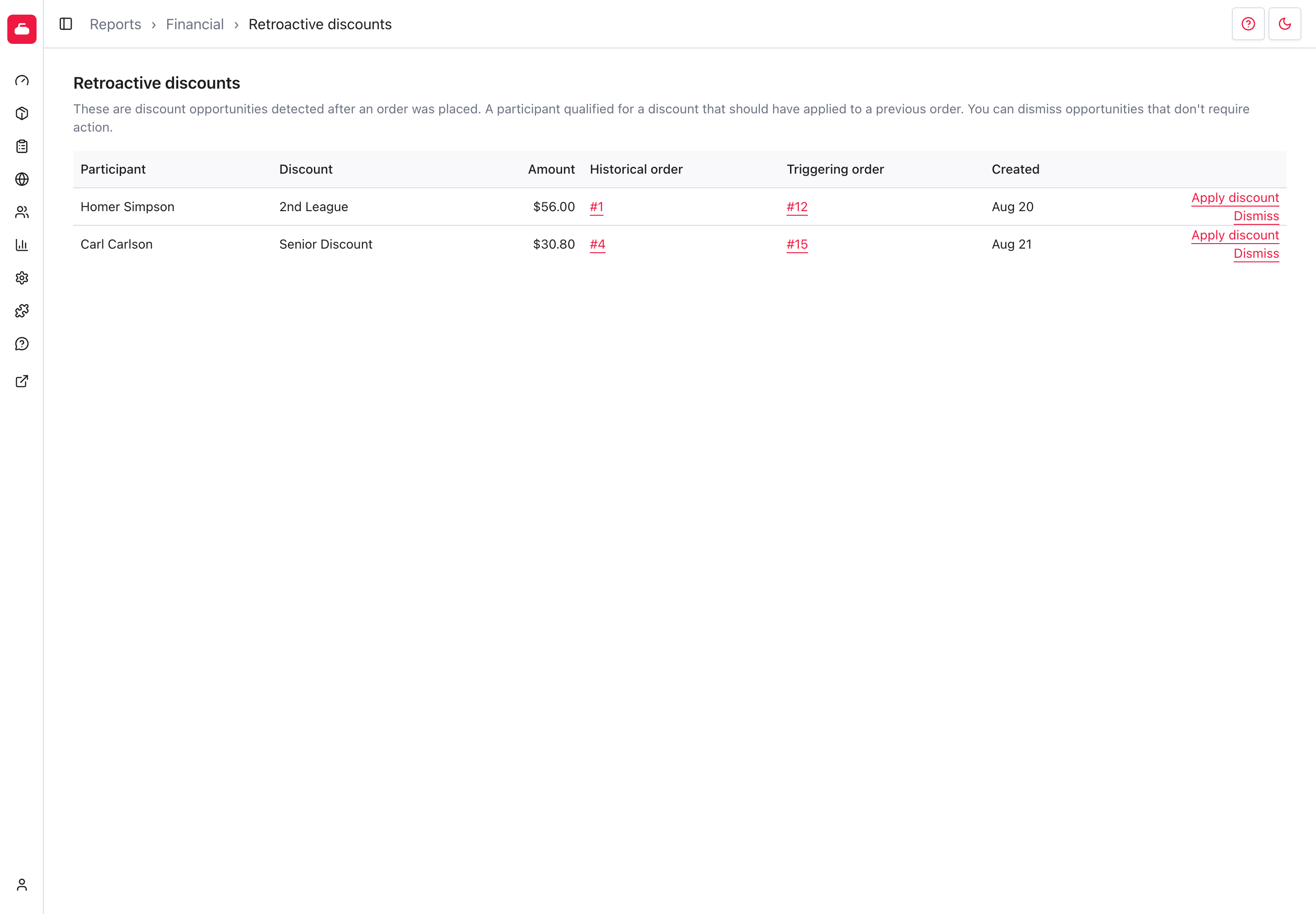Click the Discount column header
This screenshot has width=1316, height=914.
click(306, 170)
